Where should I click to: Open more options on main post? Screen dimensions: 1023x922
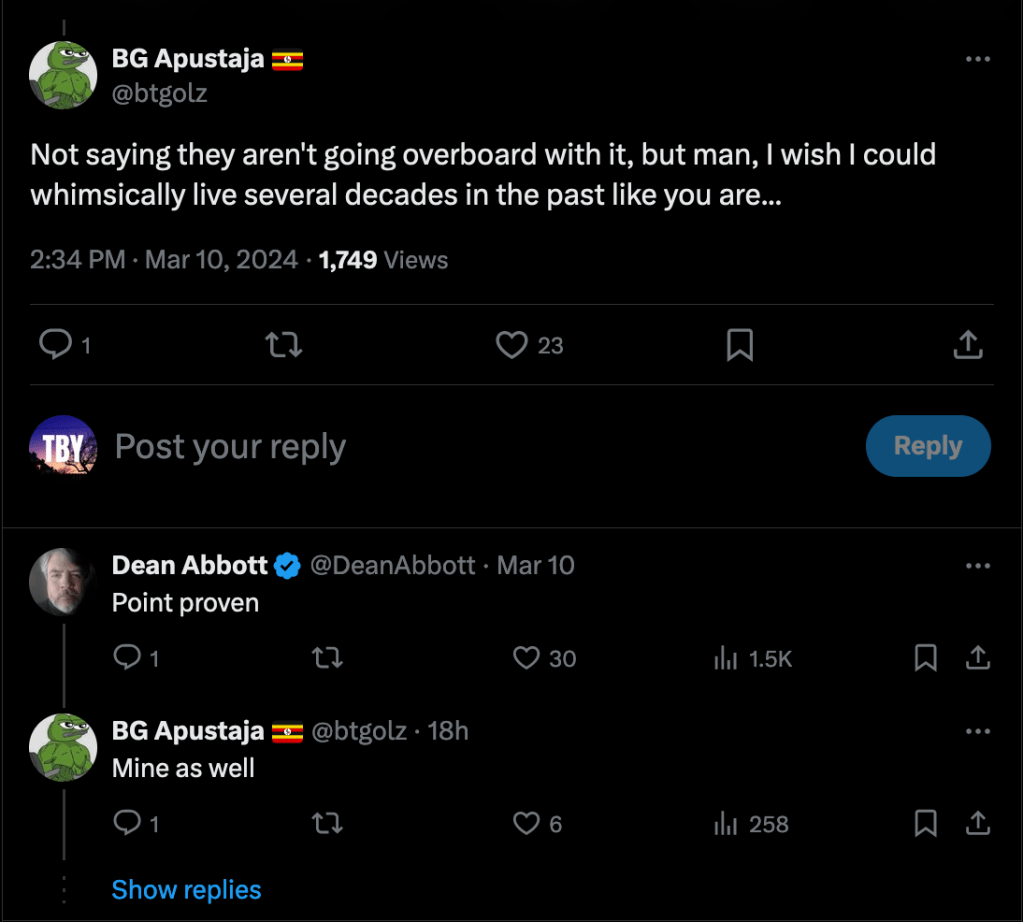pos(977,59)
